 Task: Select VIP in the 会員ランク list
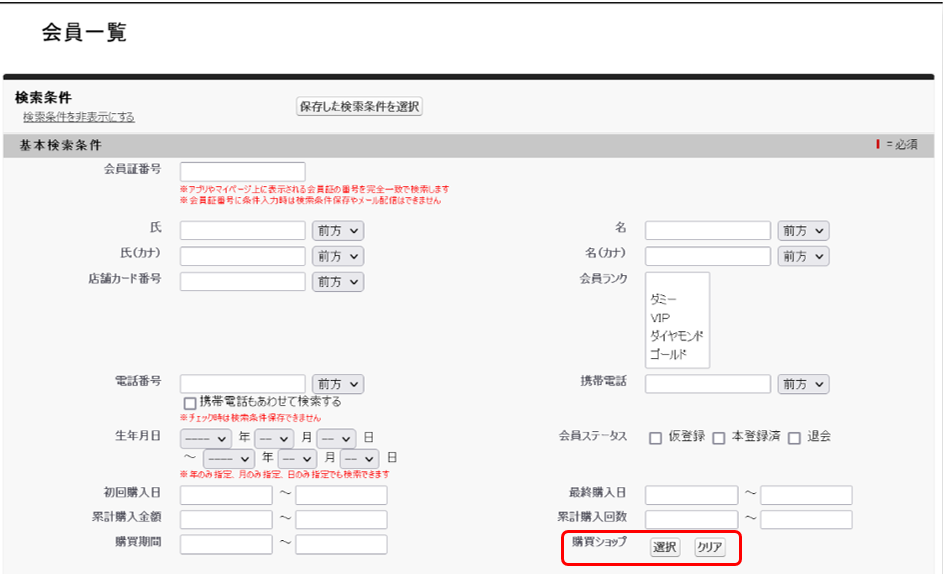tap(660, 318)
